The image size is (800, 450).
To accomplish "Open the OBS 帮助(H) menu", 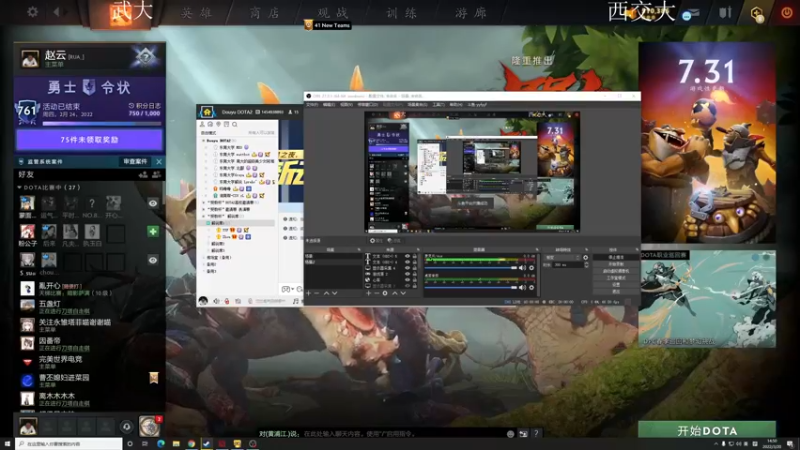I will coord(456,105).
